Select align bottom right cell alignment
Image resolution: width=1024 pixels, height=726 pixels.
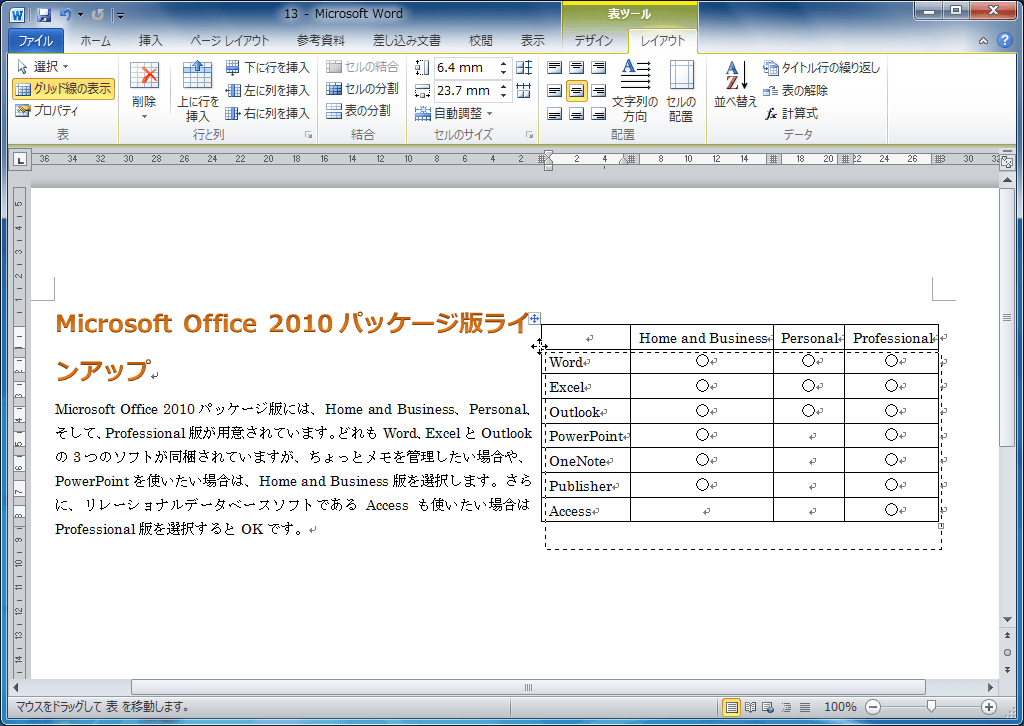[x=598, y=114]
